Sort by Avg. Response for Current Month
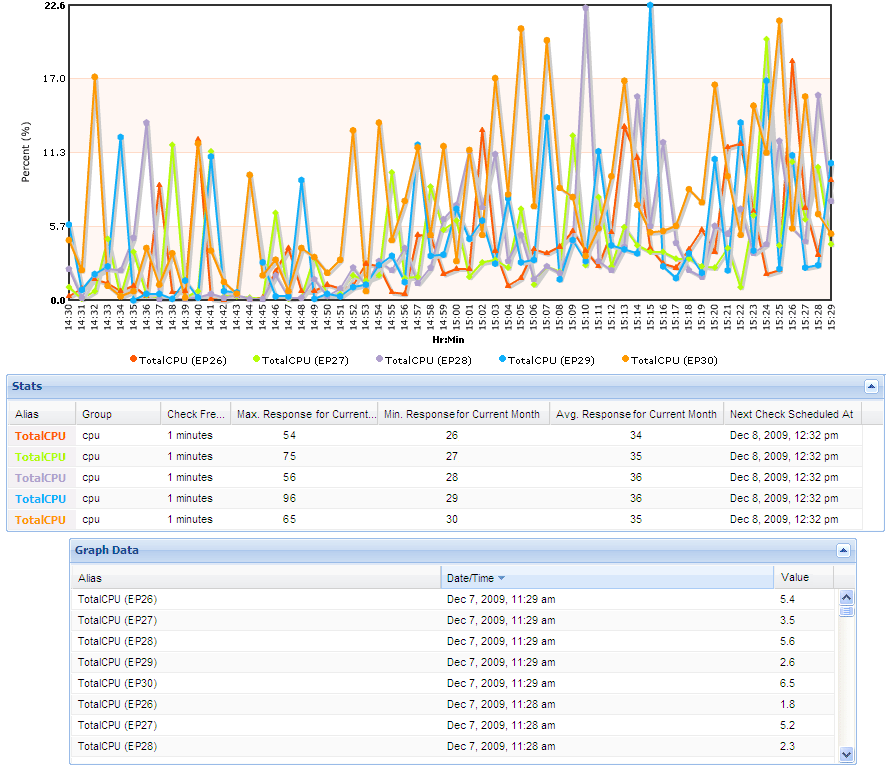The width and height of the screenshot is (891, 769). coord(636,414)
